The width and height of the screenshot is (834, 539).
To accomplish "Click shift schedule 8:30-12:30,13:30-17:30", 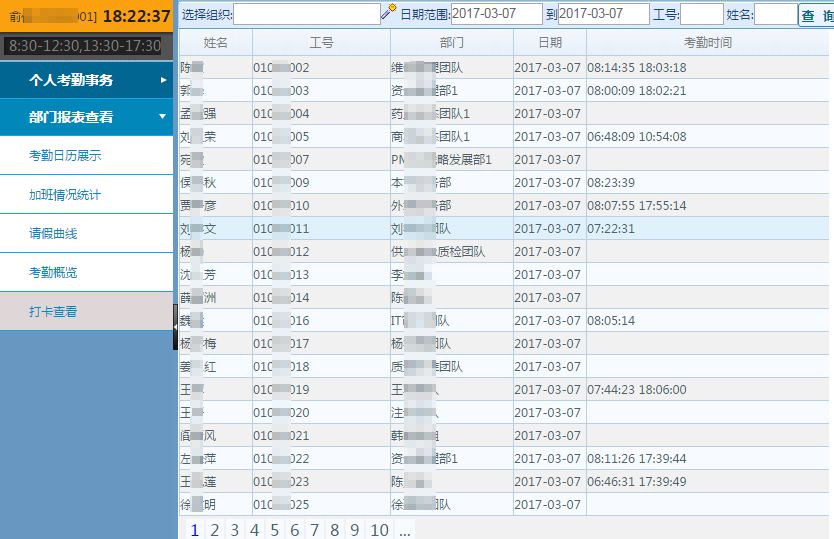I will (x=85, y=46).
